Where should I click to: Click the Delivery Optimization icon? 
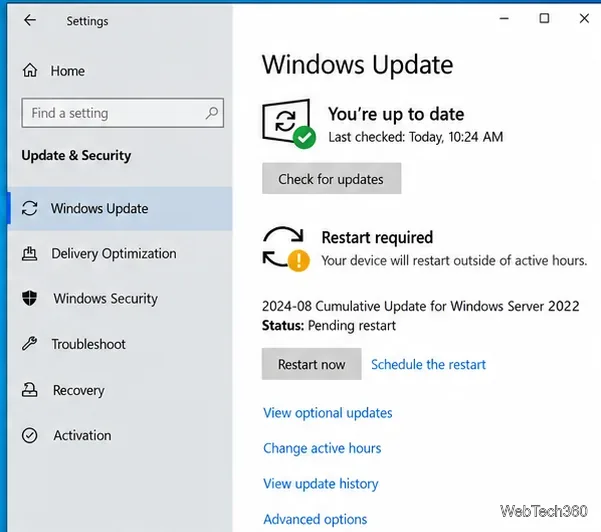click(30, 253)
